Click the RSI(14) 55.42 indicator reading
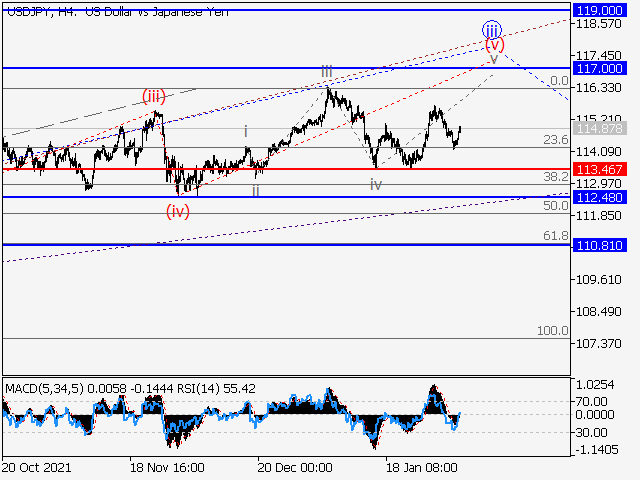This screenshot has width=640, height=480. pyautogui.click(x=216, y=389)
